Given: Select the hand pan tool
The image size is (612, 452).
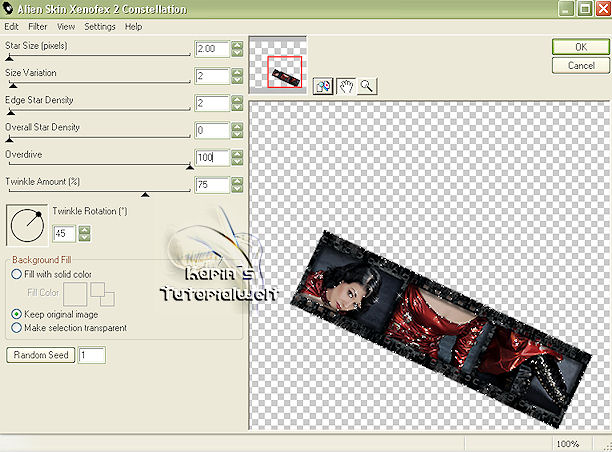Looking at the screenshot, I should point(346,86).
